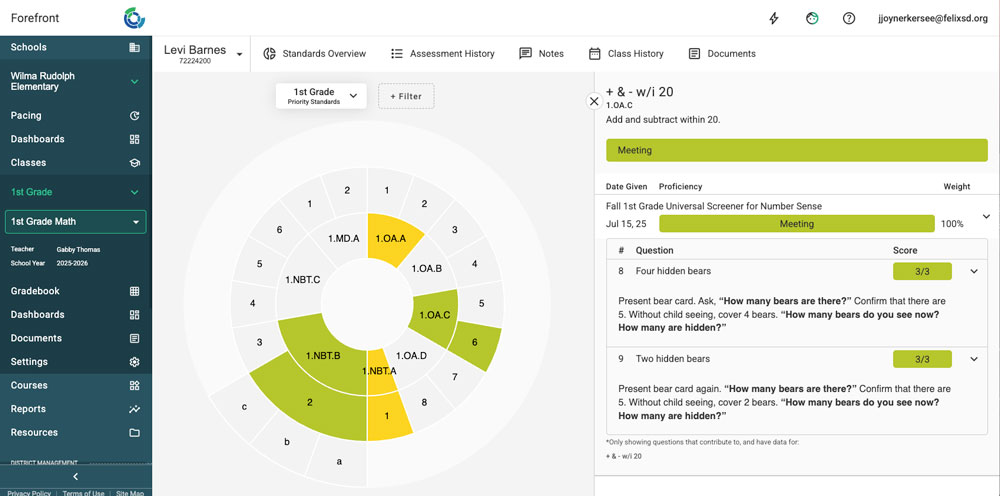Click the lightning bolt icon in header
Screen dimensions: 1000x496
774,18
